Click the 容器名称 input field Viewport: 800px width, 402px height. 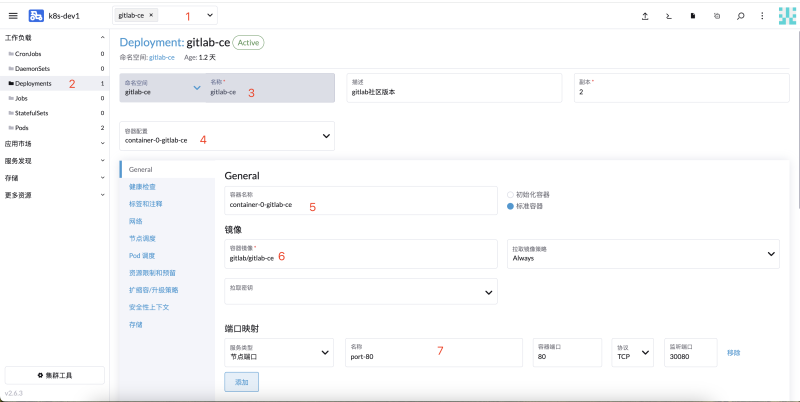(361, 200)
